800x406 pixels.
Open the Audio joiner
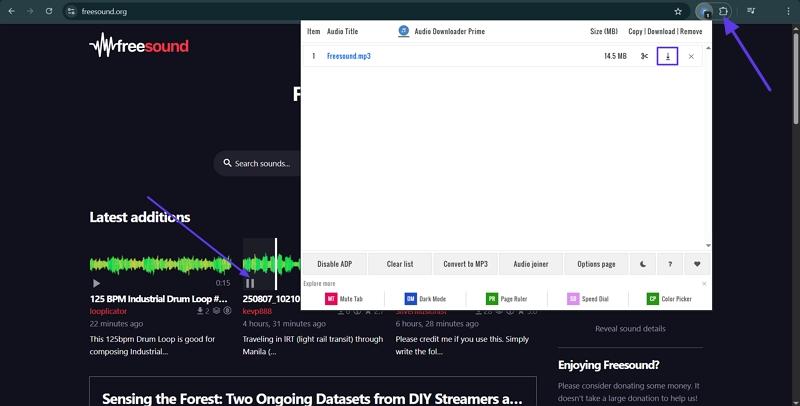[531, 264]
